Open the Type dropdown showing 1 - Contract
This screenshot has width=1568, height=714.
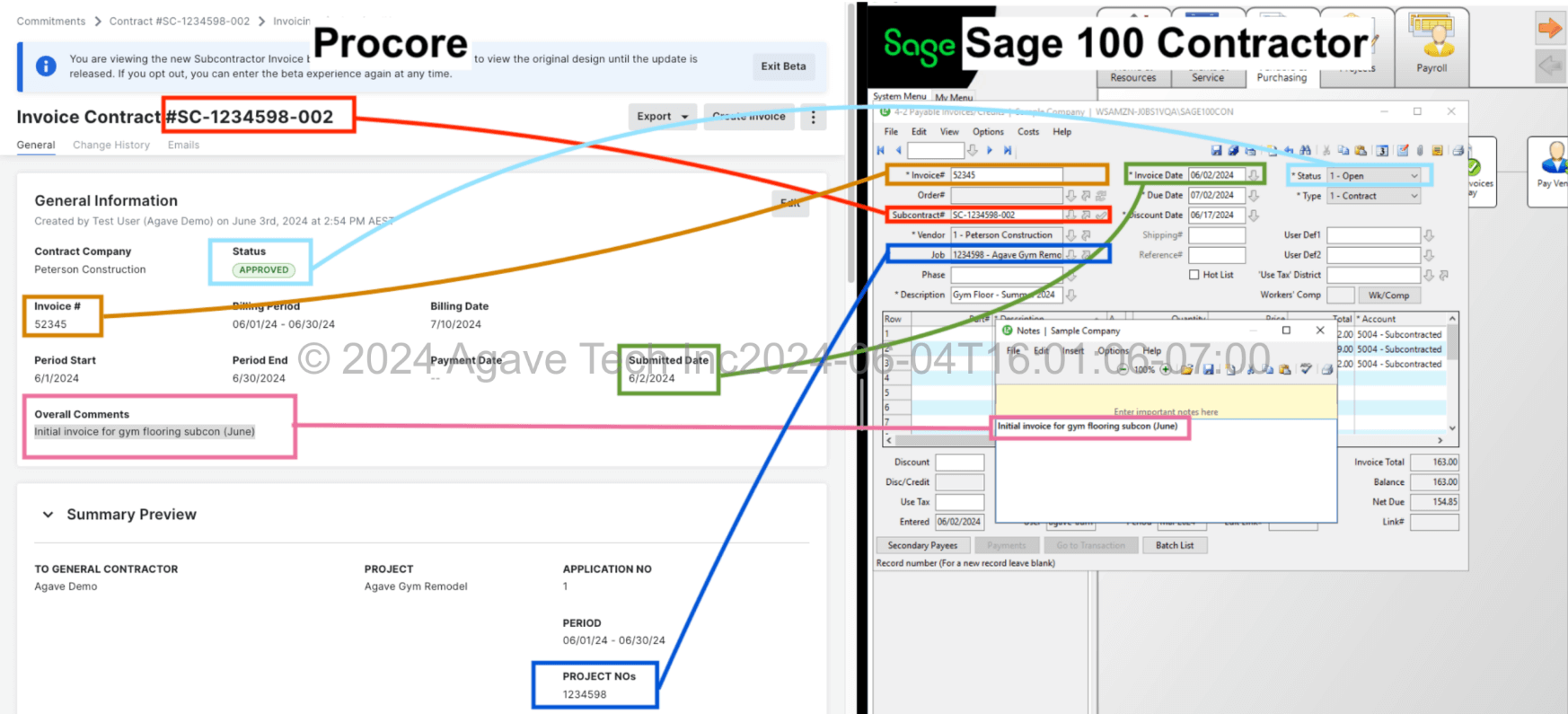(x=1374, y=196)
